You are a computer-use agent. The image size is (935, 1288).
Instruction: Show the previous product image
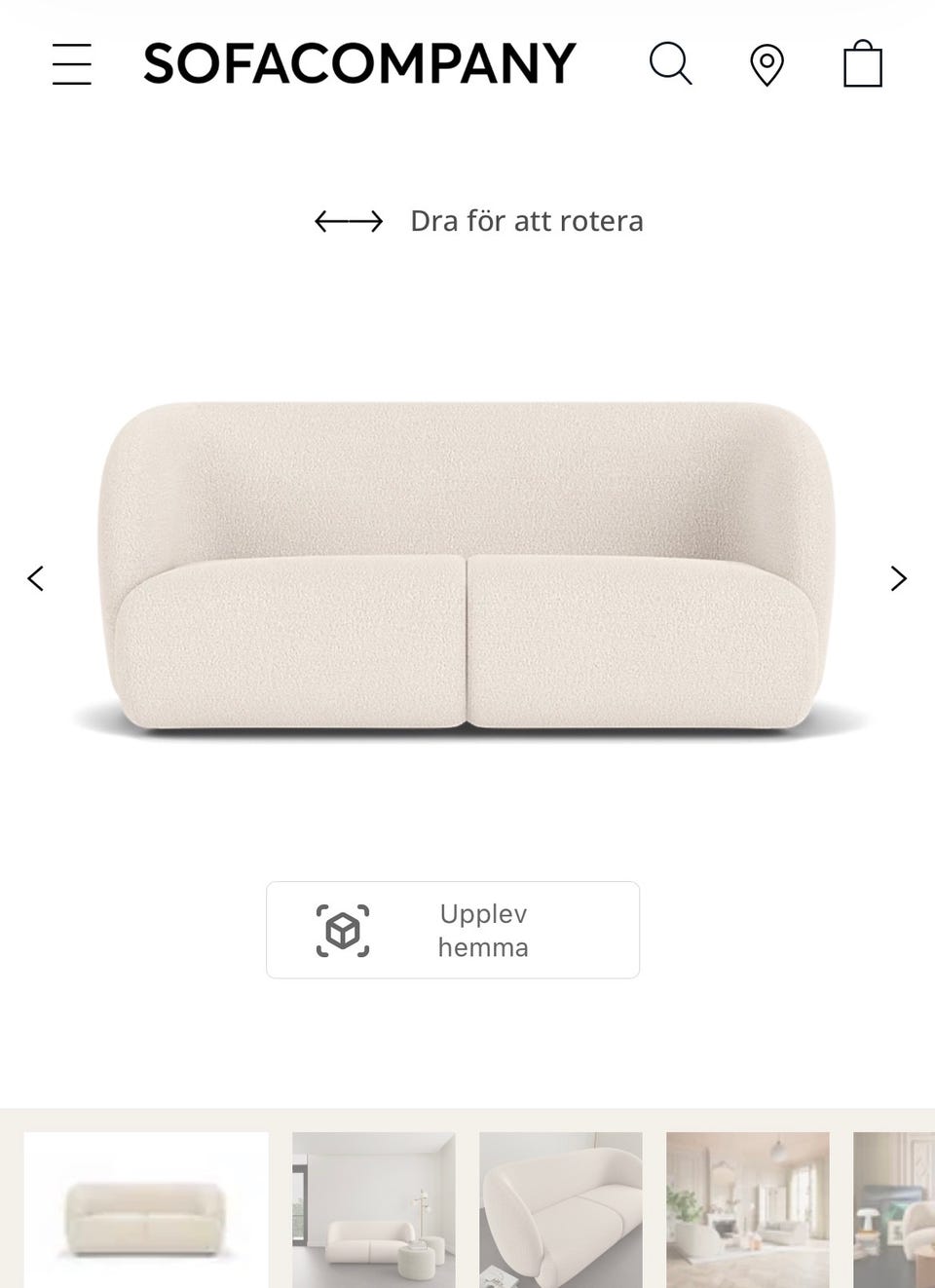(x=36, y=578)
